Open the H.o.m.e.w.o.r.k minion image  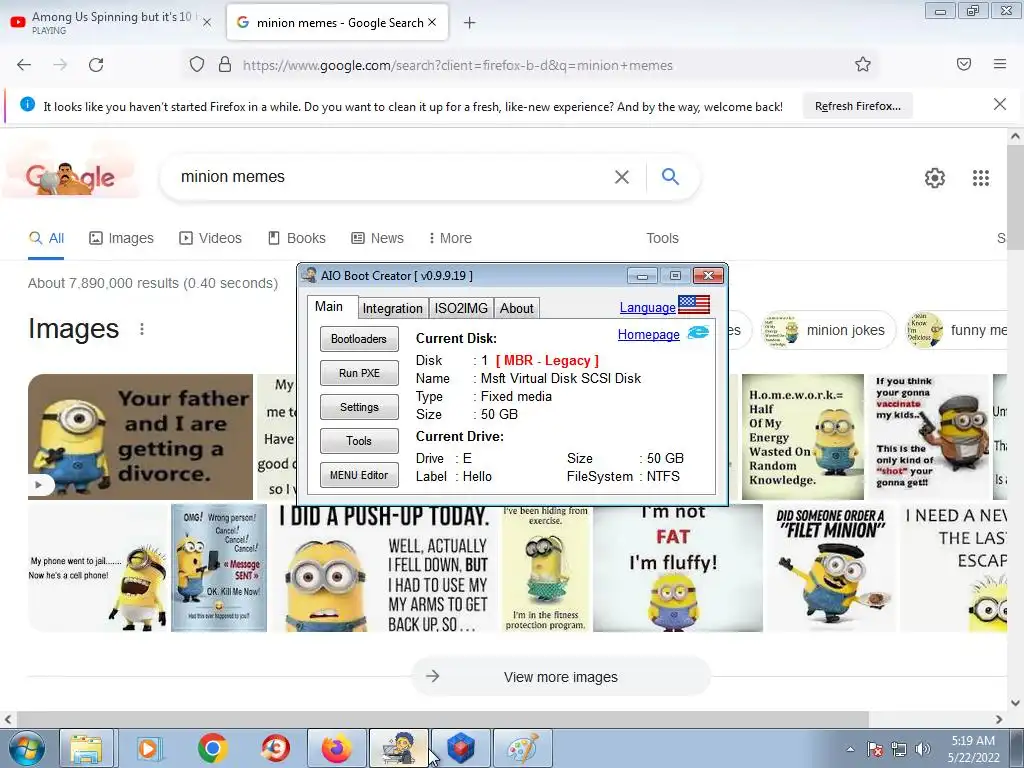803,437
